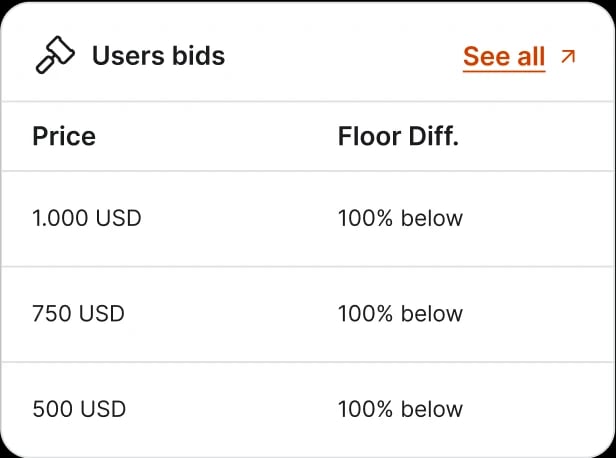Click the Users bids title
616x458 pixels.
point(158,56)
